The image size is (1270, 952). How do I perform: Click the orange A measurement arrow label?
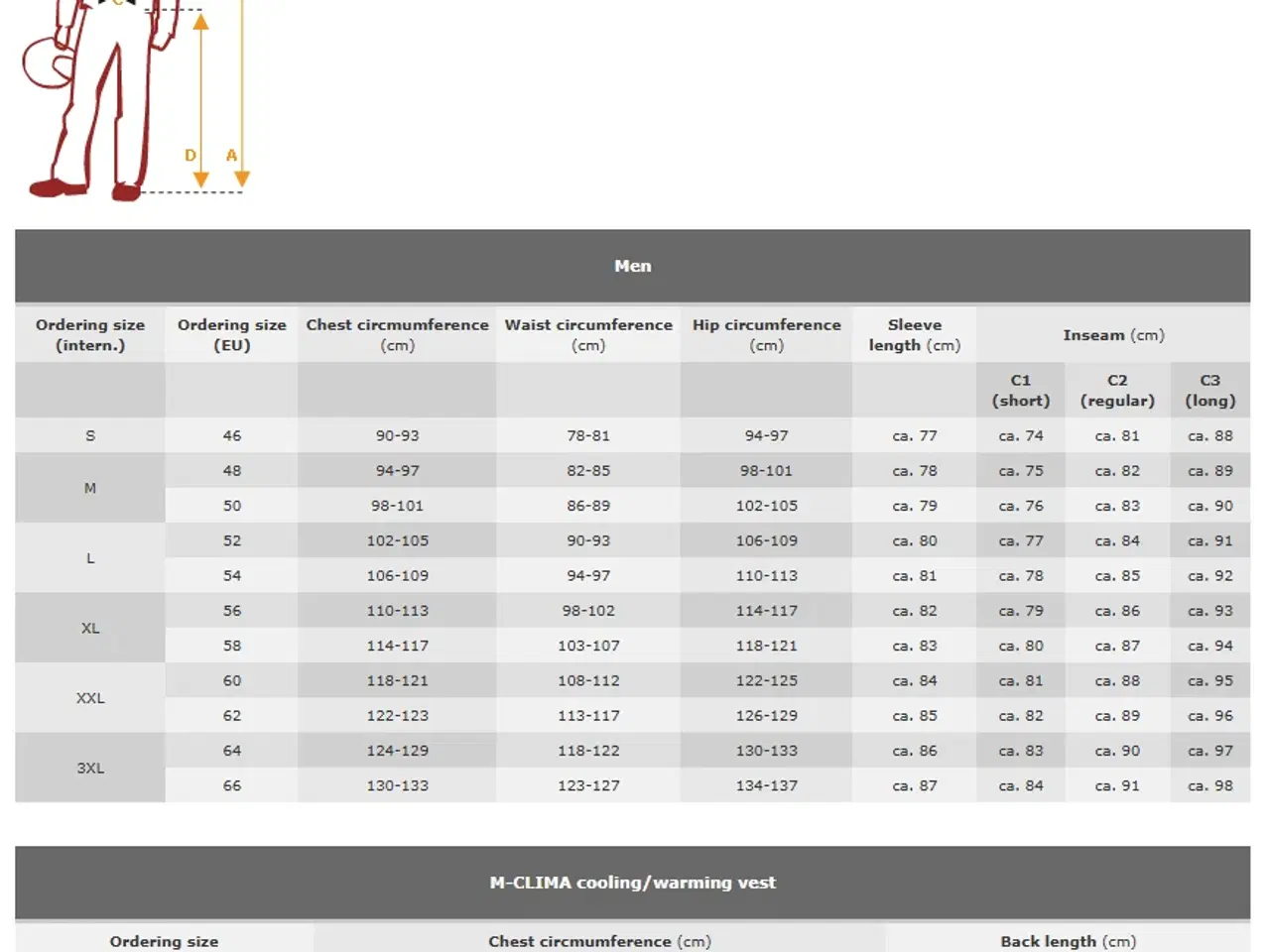click(231, 156)
